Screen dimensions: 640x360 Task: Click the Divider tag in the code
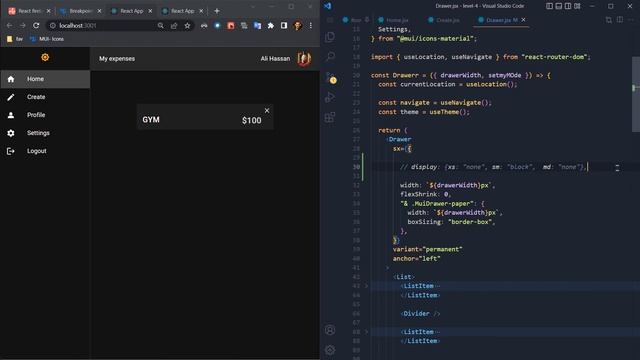(420, 313)
